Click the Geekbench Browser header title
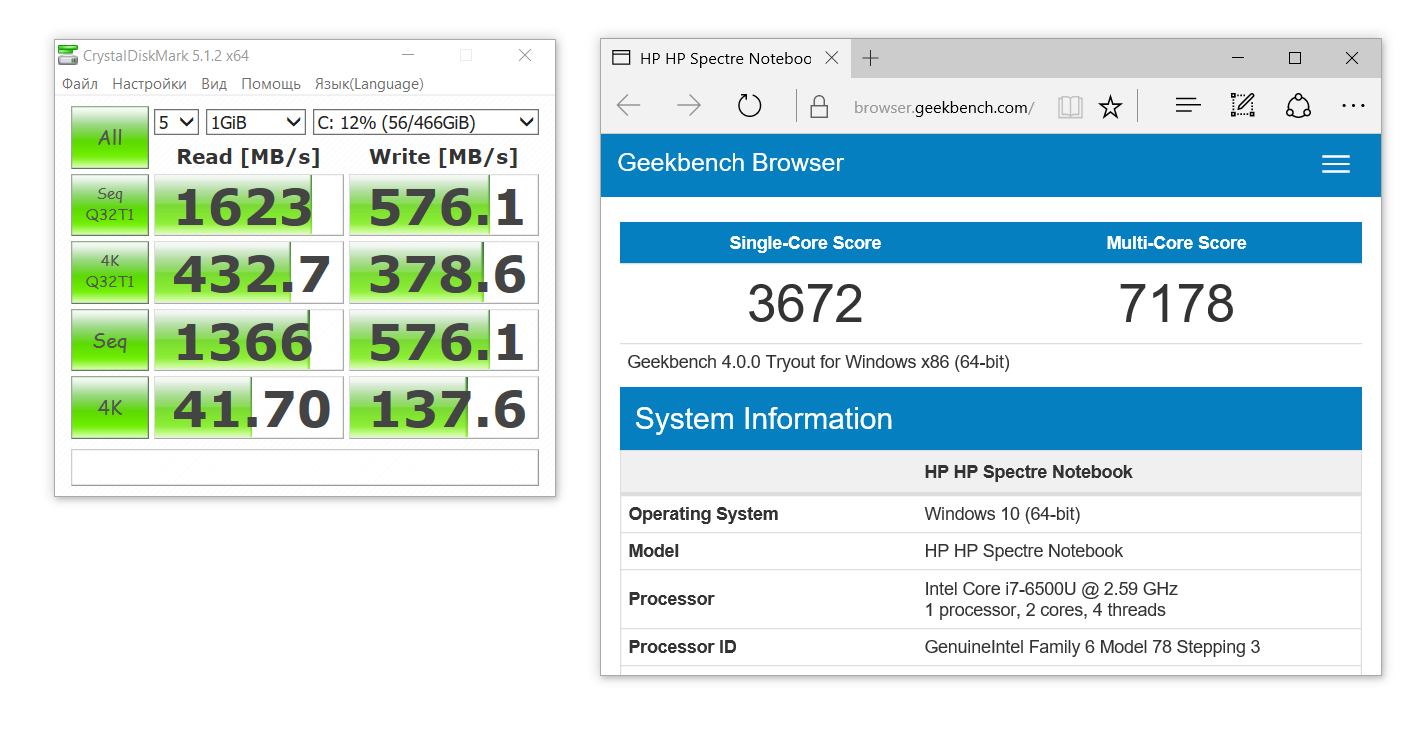 pyautogui.click(x=730, y=163)
